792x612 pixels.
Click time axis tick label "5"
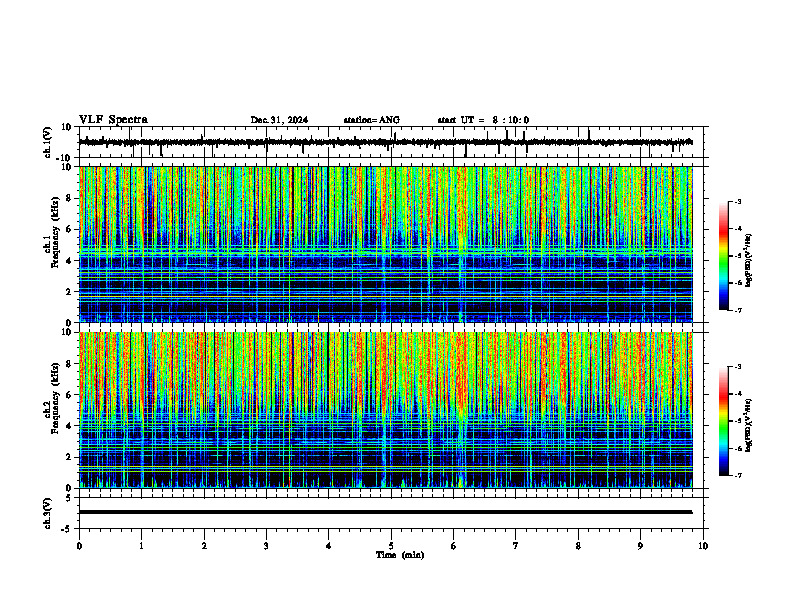391,546
